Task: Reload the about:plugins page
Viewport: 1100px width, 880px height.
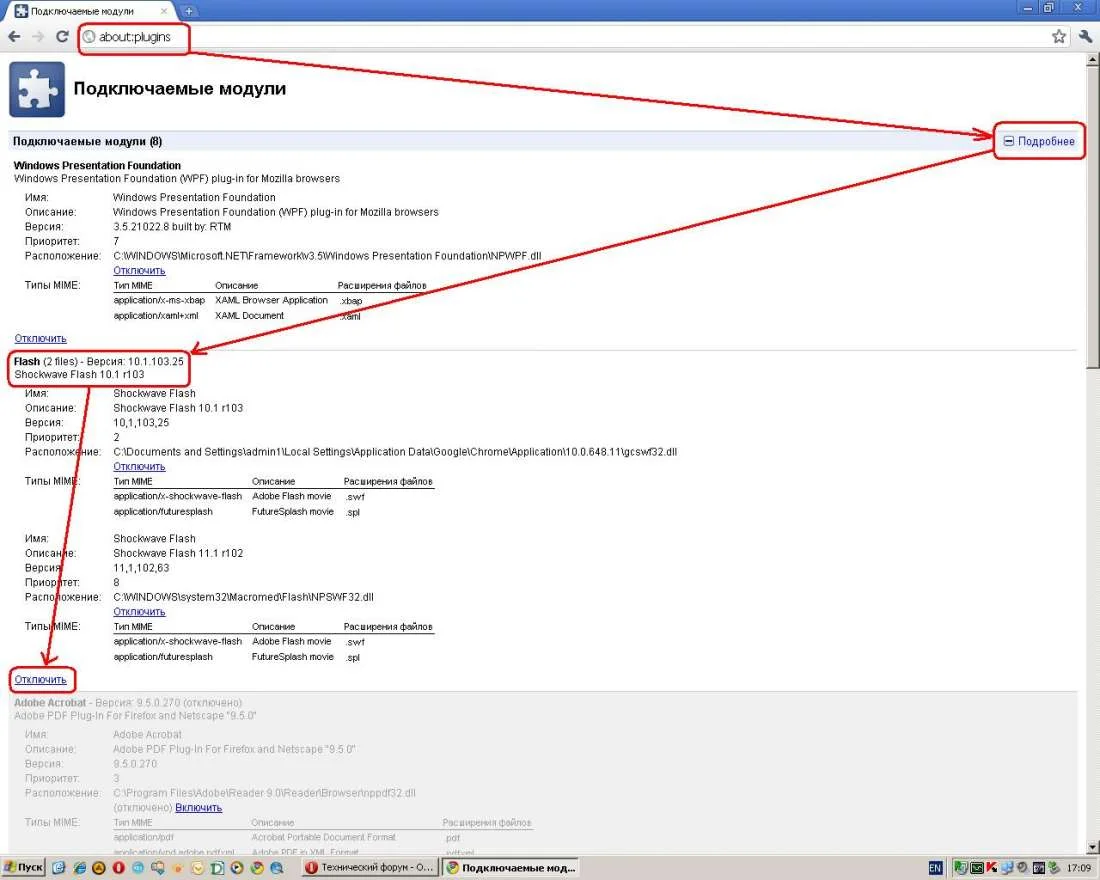Action: pos(62,36)
